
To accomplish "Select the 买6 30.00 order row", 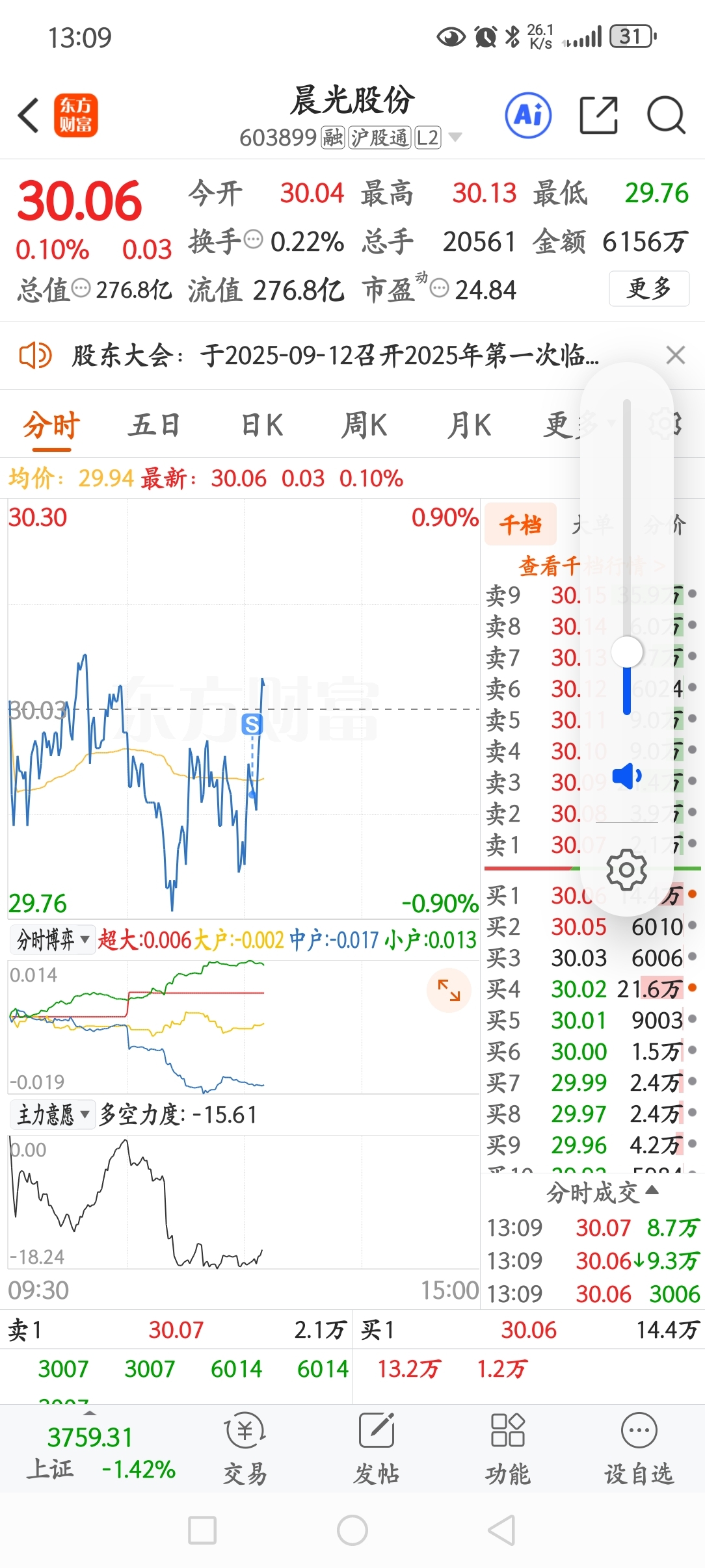I will [x=592, y=1051].
